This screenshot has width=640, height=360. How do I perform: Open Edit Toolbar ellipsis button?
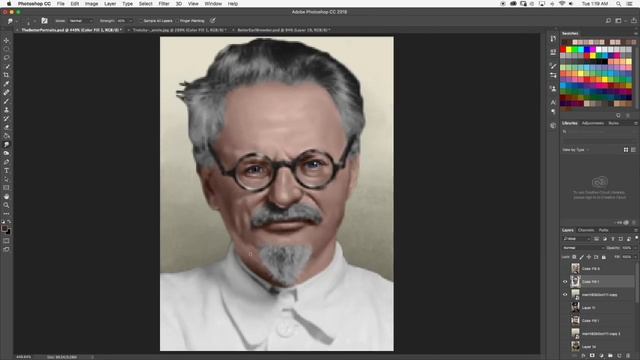coord(6,213)
